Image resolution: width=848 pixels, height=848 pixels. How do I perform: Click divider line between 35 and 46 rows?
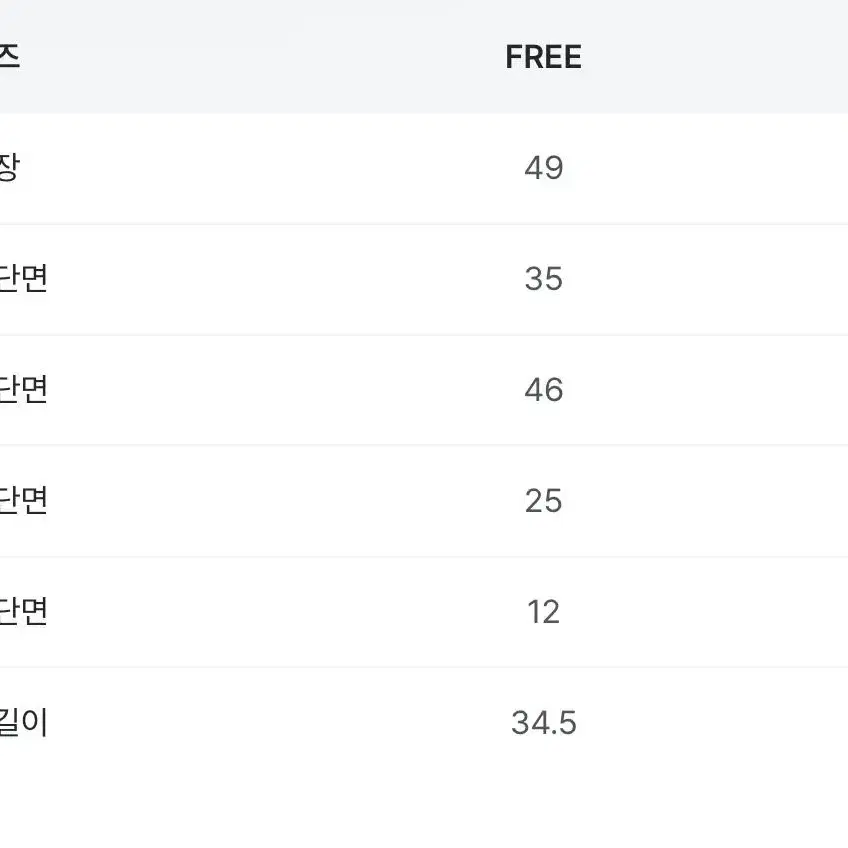pos(424,335)
